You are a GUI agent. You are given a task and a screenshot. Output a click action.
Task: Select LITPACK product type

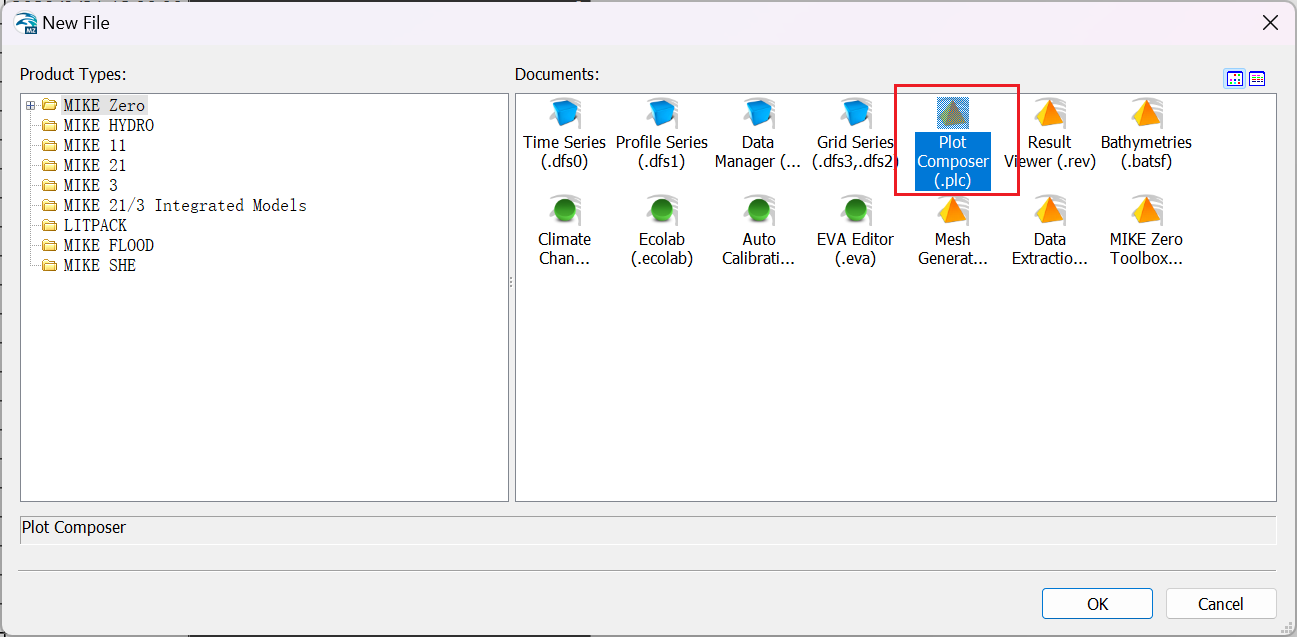pos(95,225)
